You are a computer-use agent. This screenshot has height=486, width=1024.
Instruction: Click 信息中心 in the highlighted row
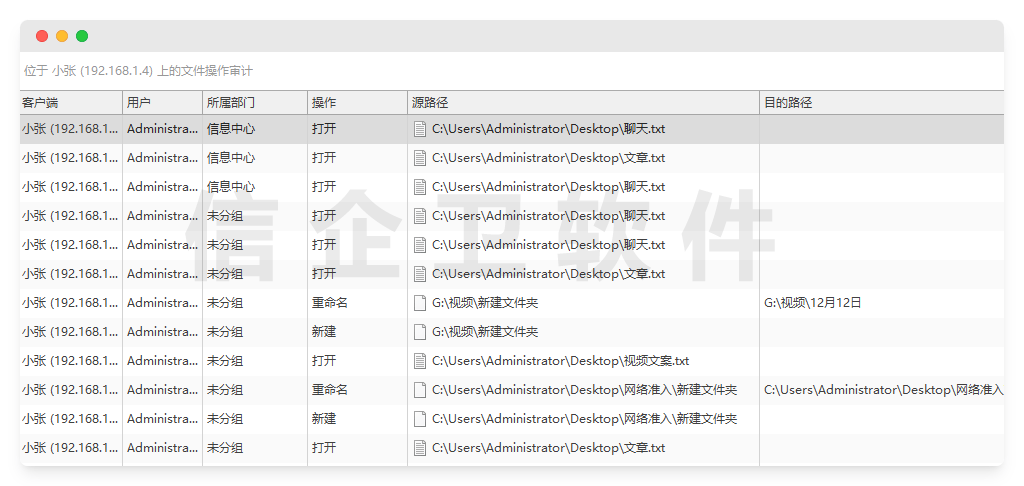tap(231, 129)
